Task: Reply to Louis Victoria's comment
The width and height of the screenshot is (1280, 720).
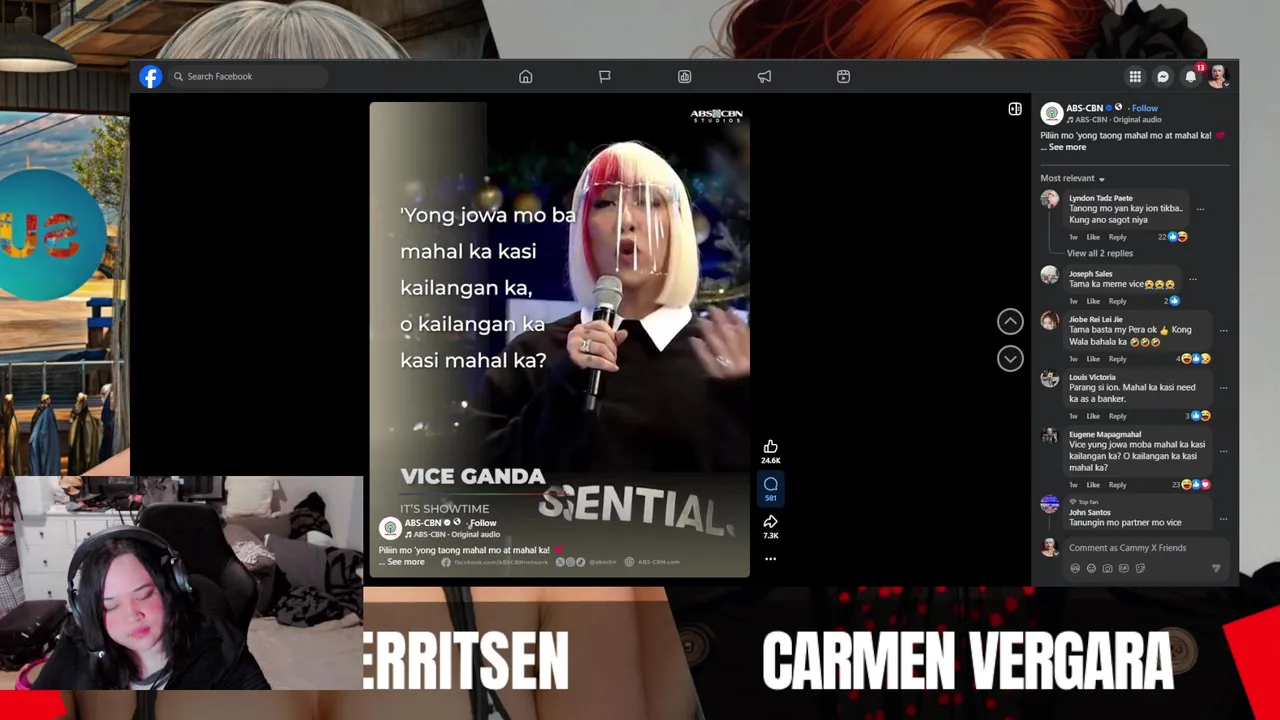Action: 1117,416
